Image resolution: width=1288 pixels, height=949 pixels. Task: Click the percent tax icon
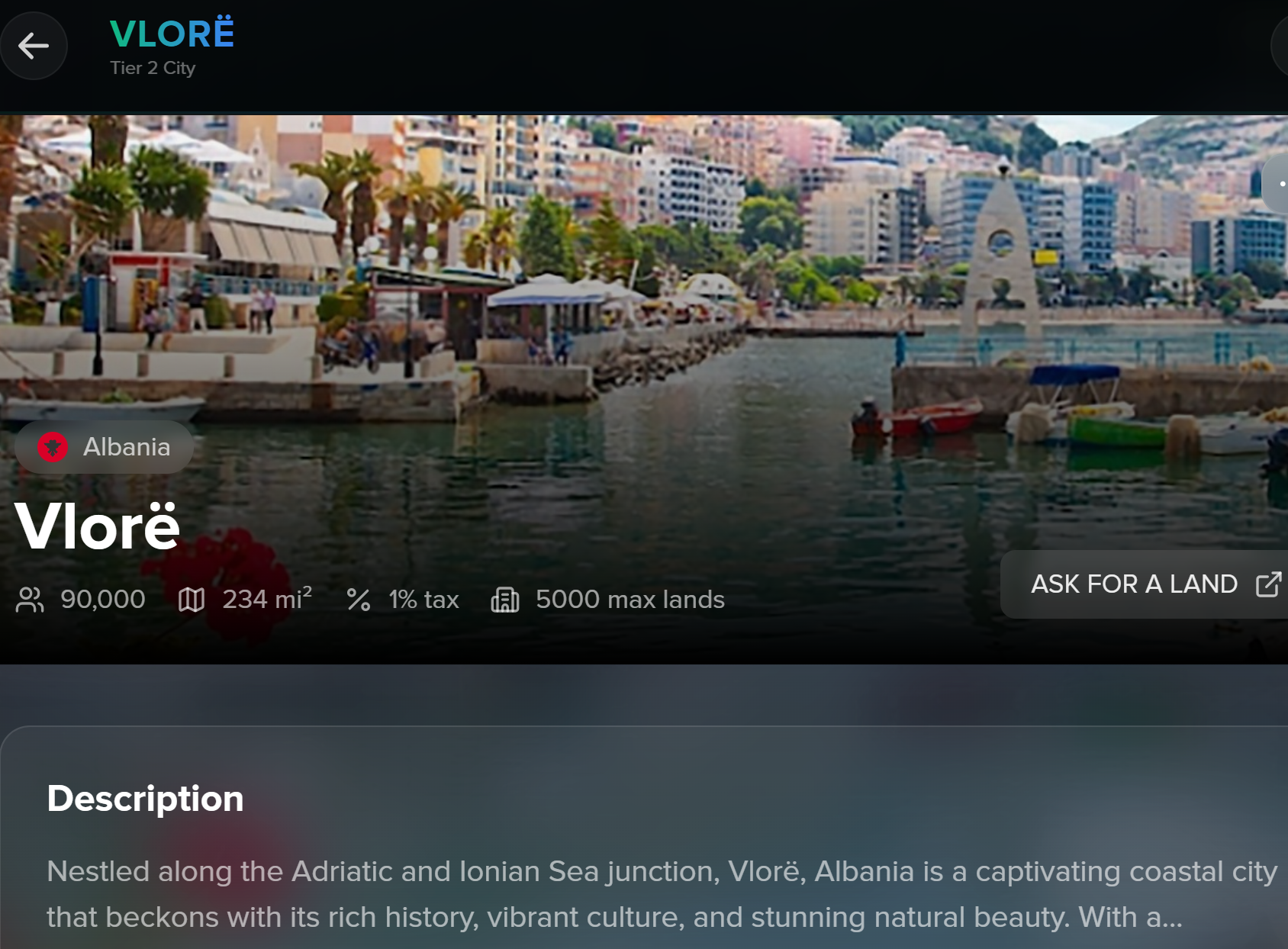[359, 600]
